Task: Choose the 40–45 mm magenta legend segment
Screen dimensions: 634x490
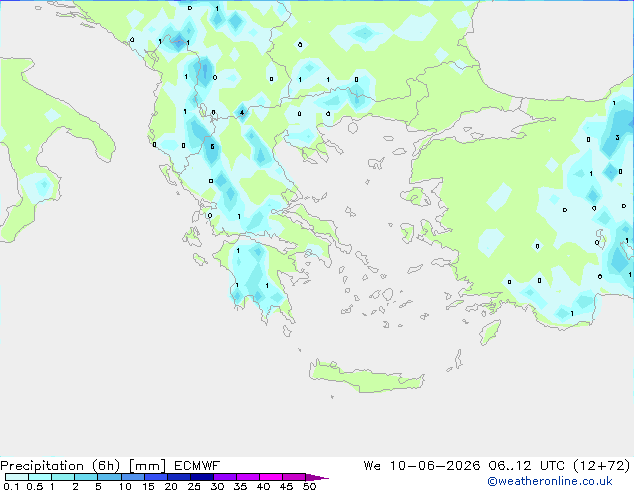Action: 271,477
